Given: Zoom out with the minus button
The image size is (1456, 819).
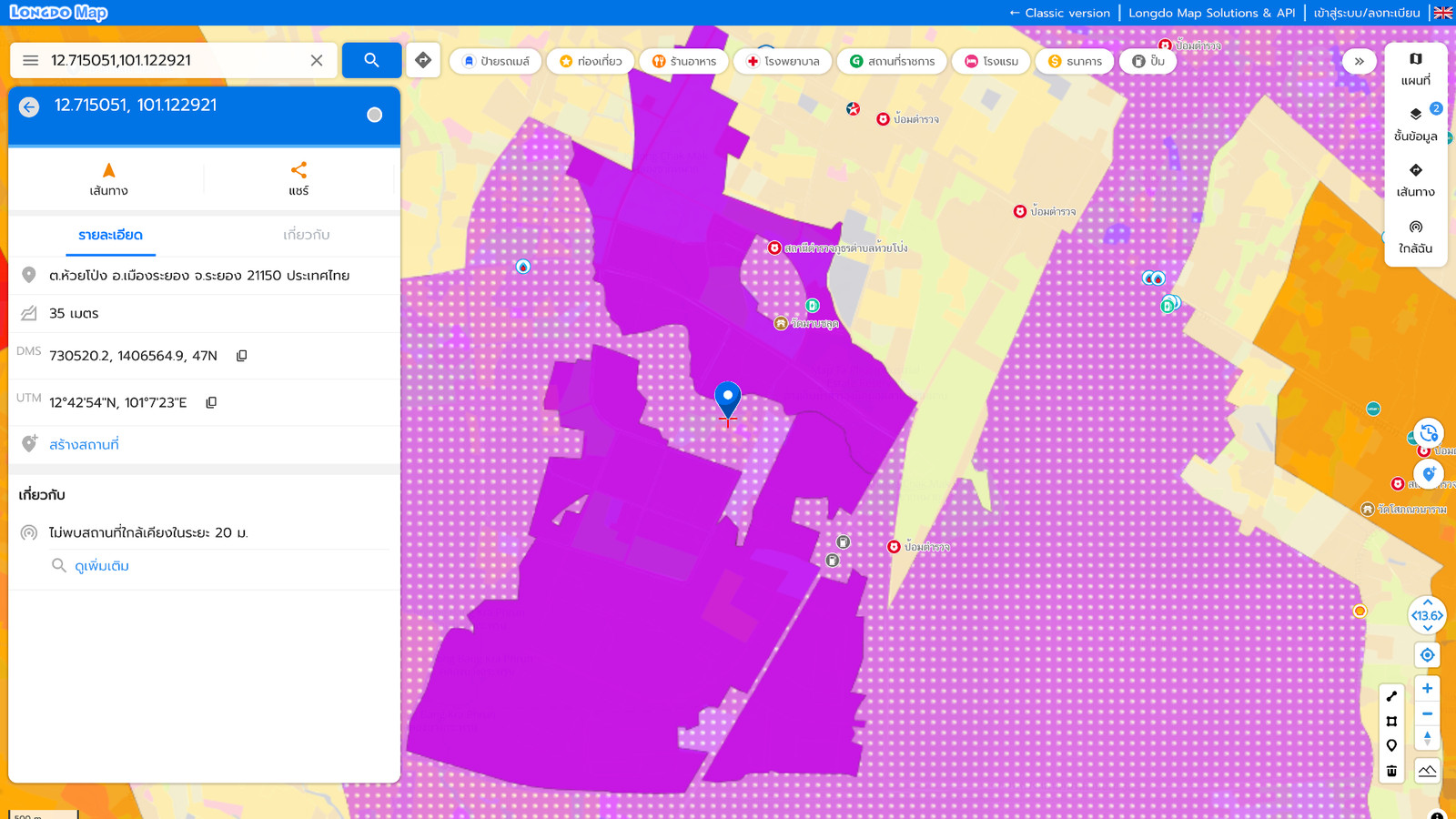Looking at the screenshot, I should 1427,713.
